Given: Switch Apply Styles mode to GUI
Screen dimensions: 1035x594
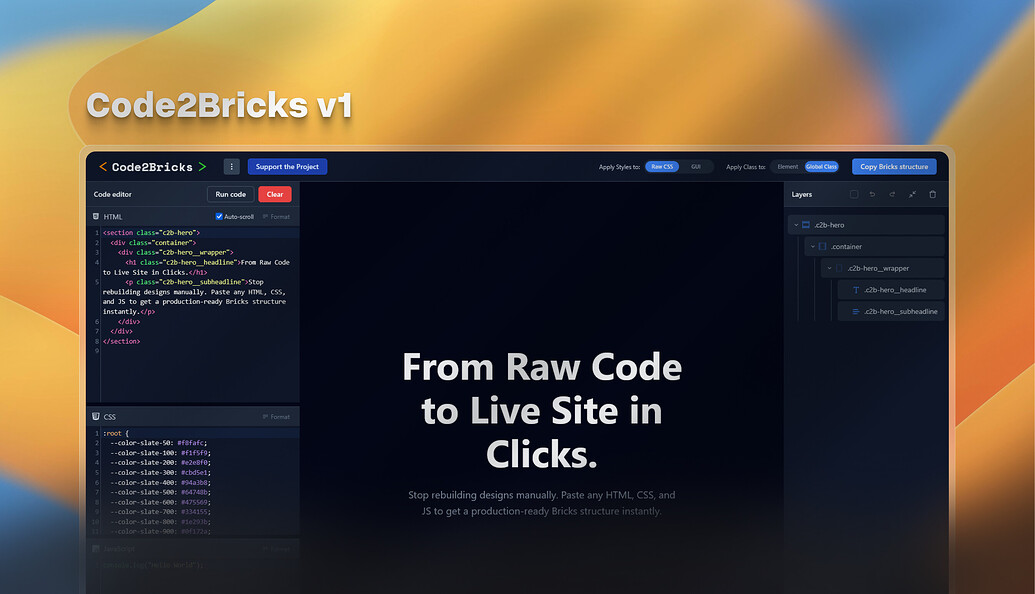Looking at the screenshot, I should pos(697,166).
